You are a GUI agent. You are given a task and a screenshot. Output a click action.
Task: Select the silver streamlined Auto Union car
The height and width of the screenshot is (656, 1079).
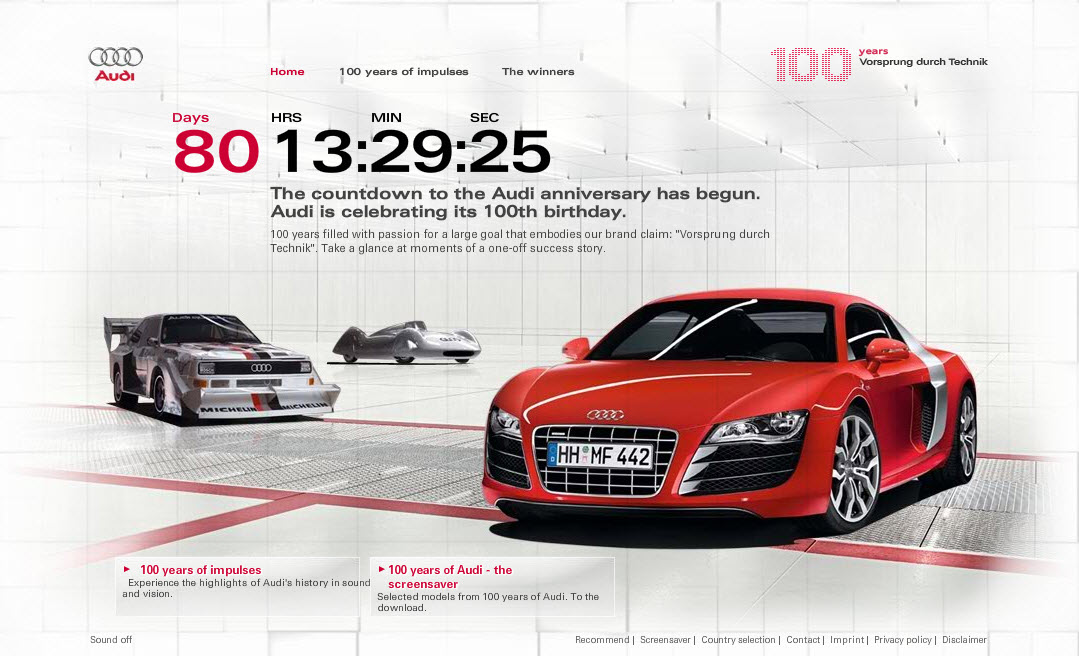tap(406, 342)
